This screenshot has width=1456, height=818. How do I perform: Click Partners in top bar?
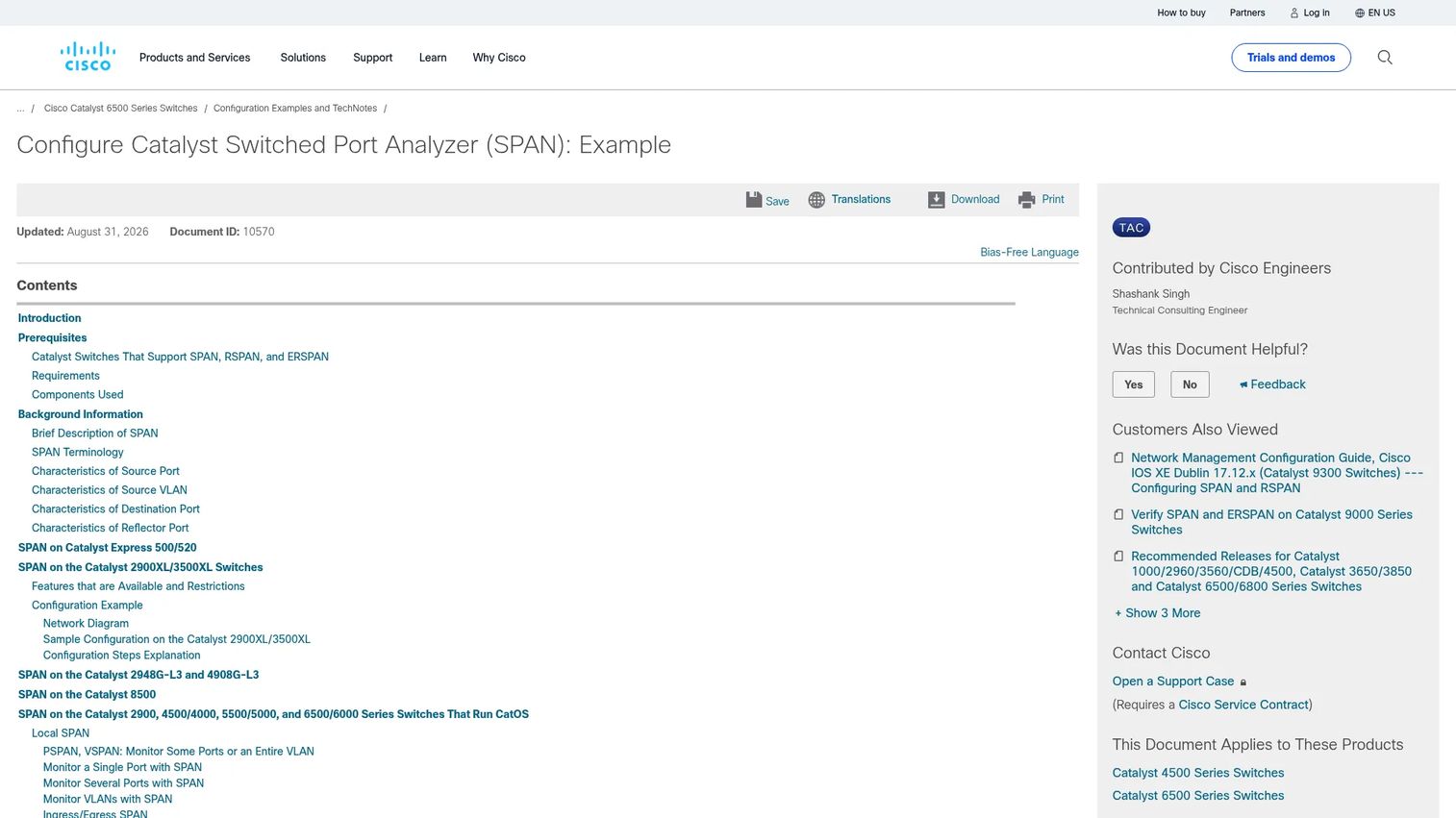click(1247, 13)
